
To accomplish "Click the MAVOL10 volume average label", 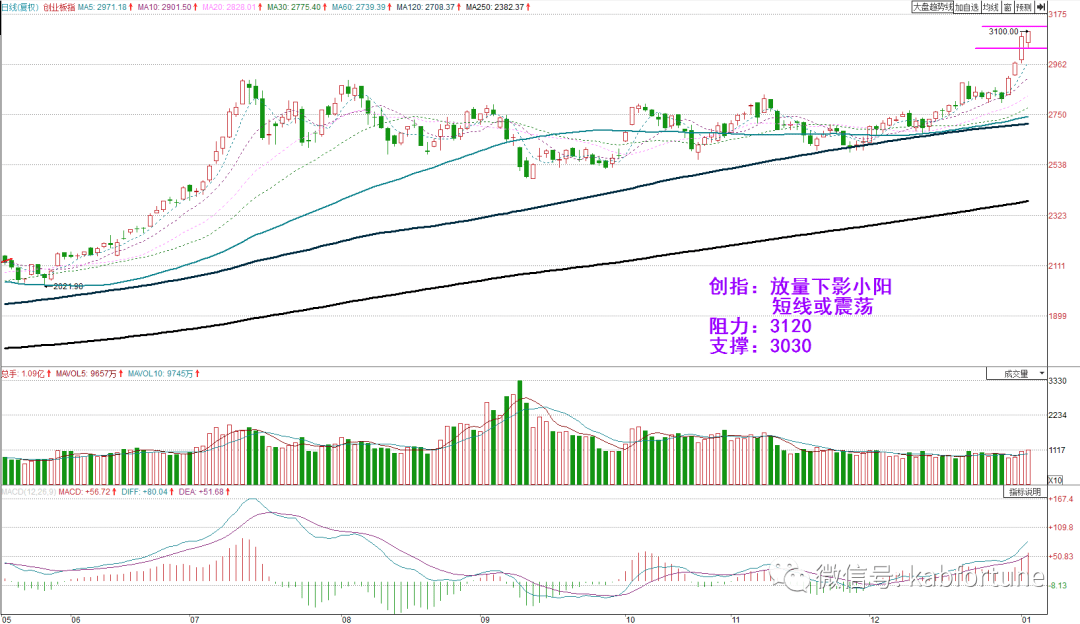I will tap(163, 373).
